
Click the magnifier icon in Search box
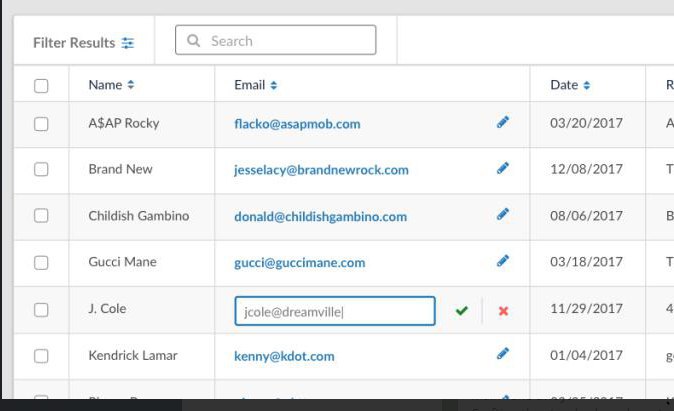point(193,40)
